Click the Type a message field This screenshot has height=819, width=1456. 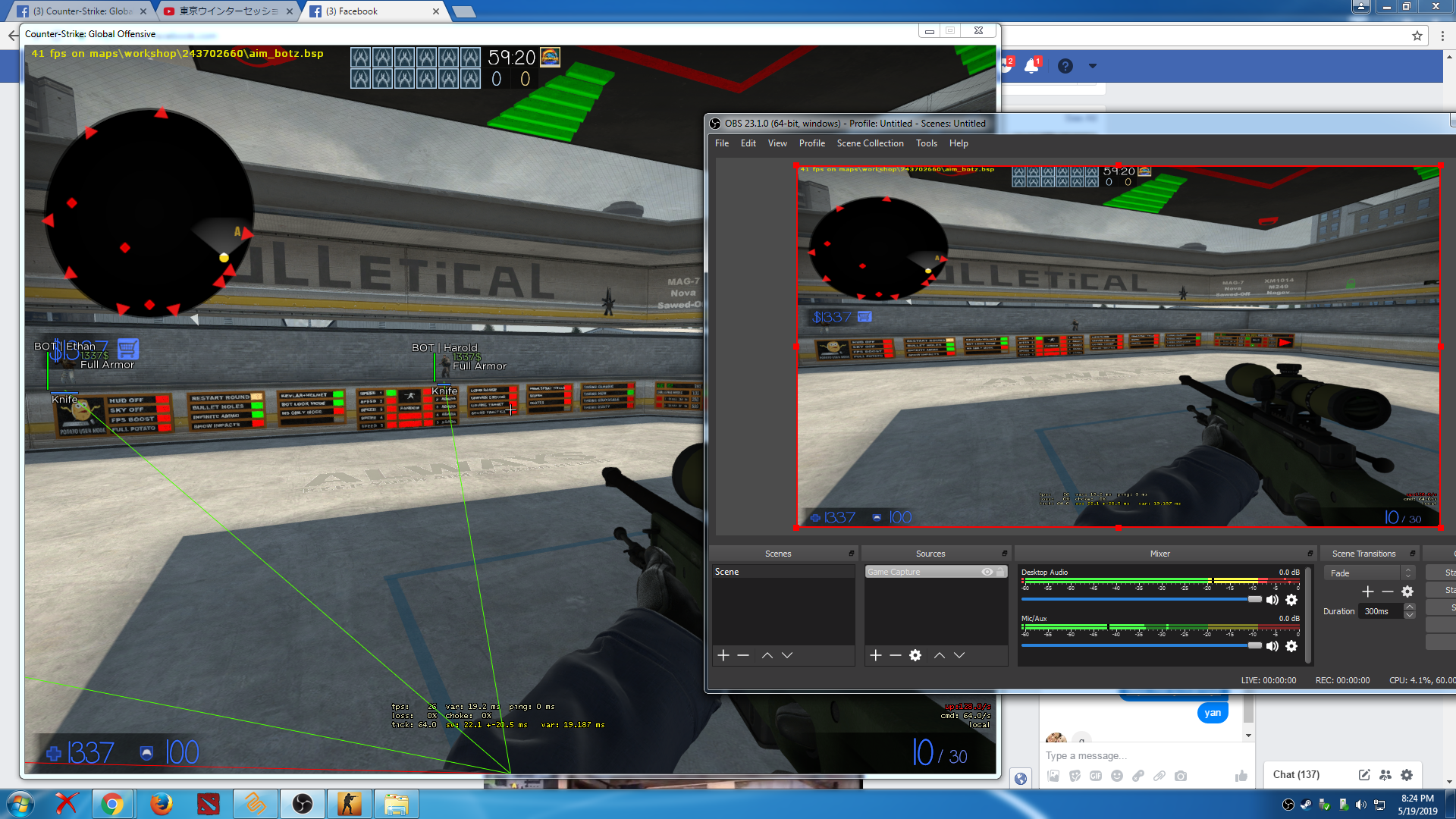(1145, 755)
